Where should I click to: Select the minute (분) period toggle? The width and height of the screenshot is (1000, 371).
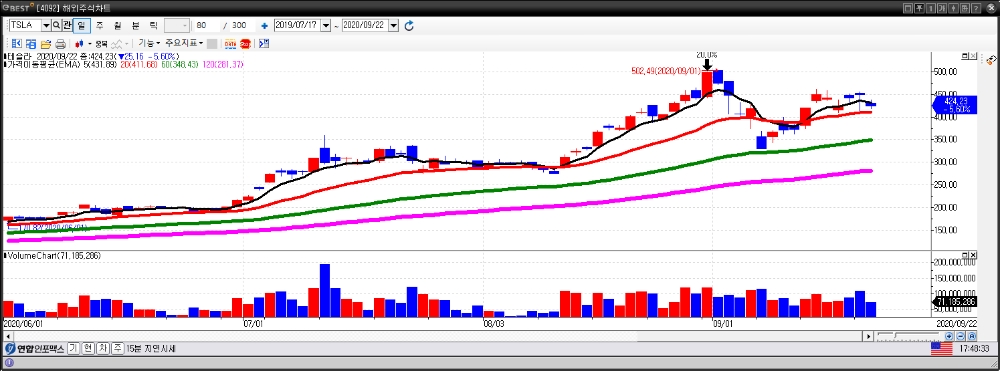[x=135, y=25]
